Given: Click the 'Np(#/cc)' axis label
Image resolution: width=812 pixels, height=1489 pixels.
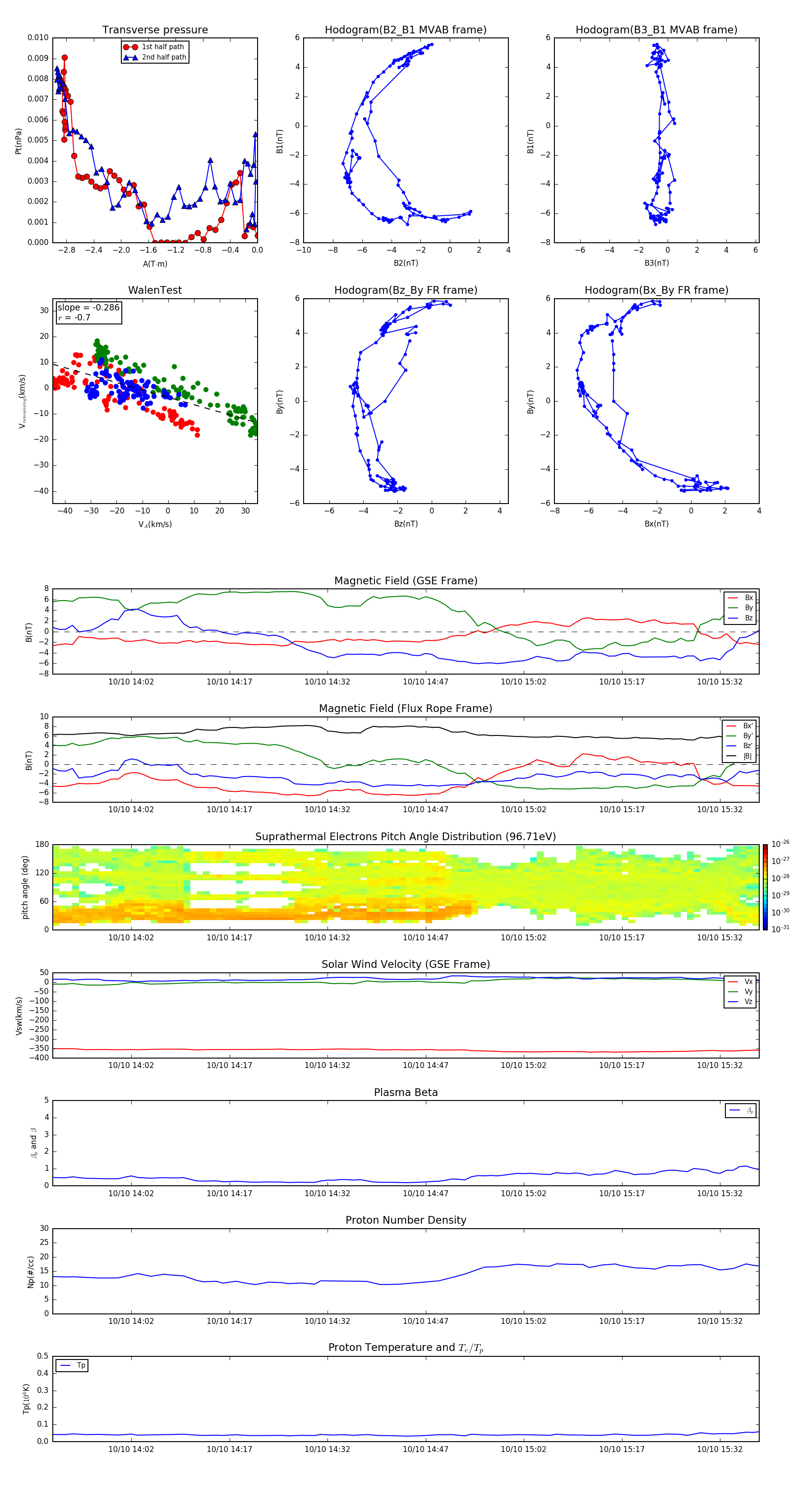Looking at the screenshot, I should coord(31,1271).
